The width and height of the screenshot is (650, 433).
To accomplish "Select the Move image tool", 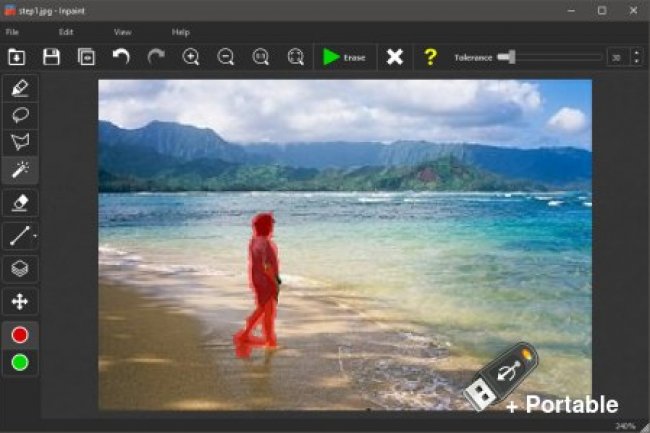I will coord(20,301).
